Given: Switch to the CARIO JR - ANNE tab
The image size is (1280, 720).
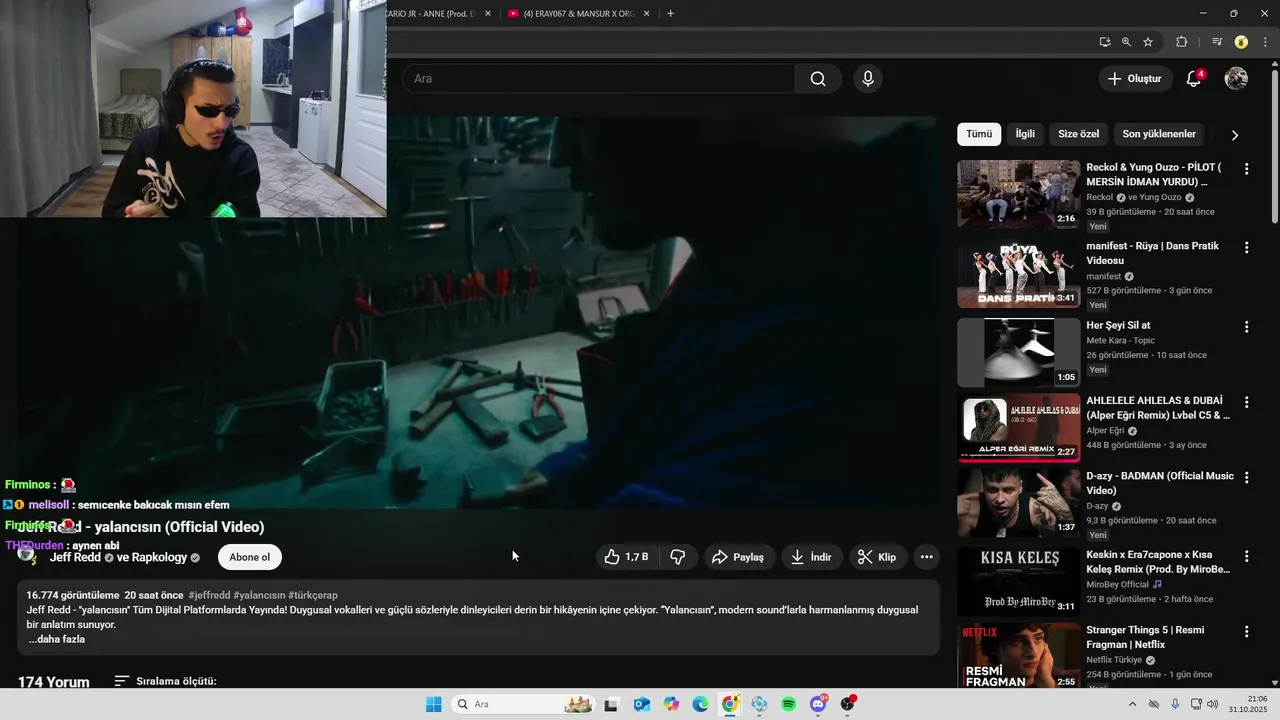Looking at the screenshot, I should point(433,14).
